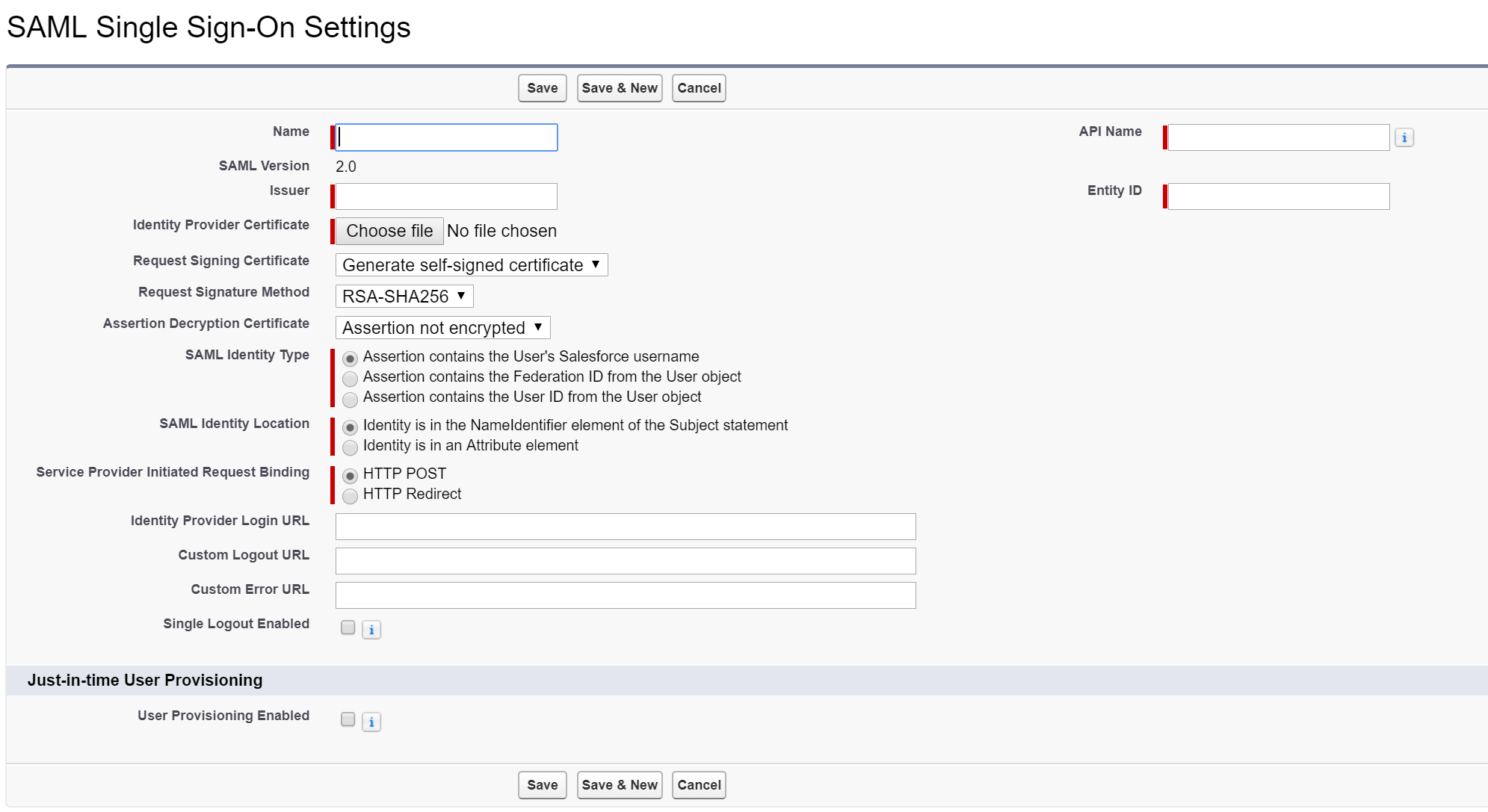Choose Identity is in an Attribute element

coord(350,447)
